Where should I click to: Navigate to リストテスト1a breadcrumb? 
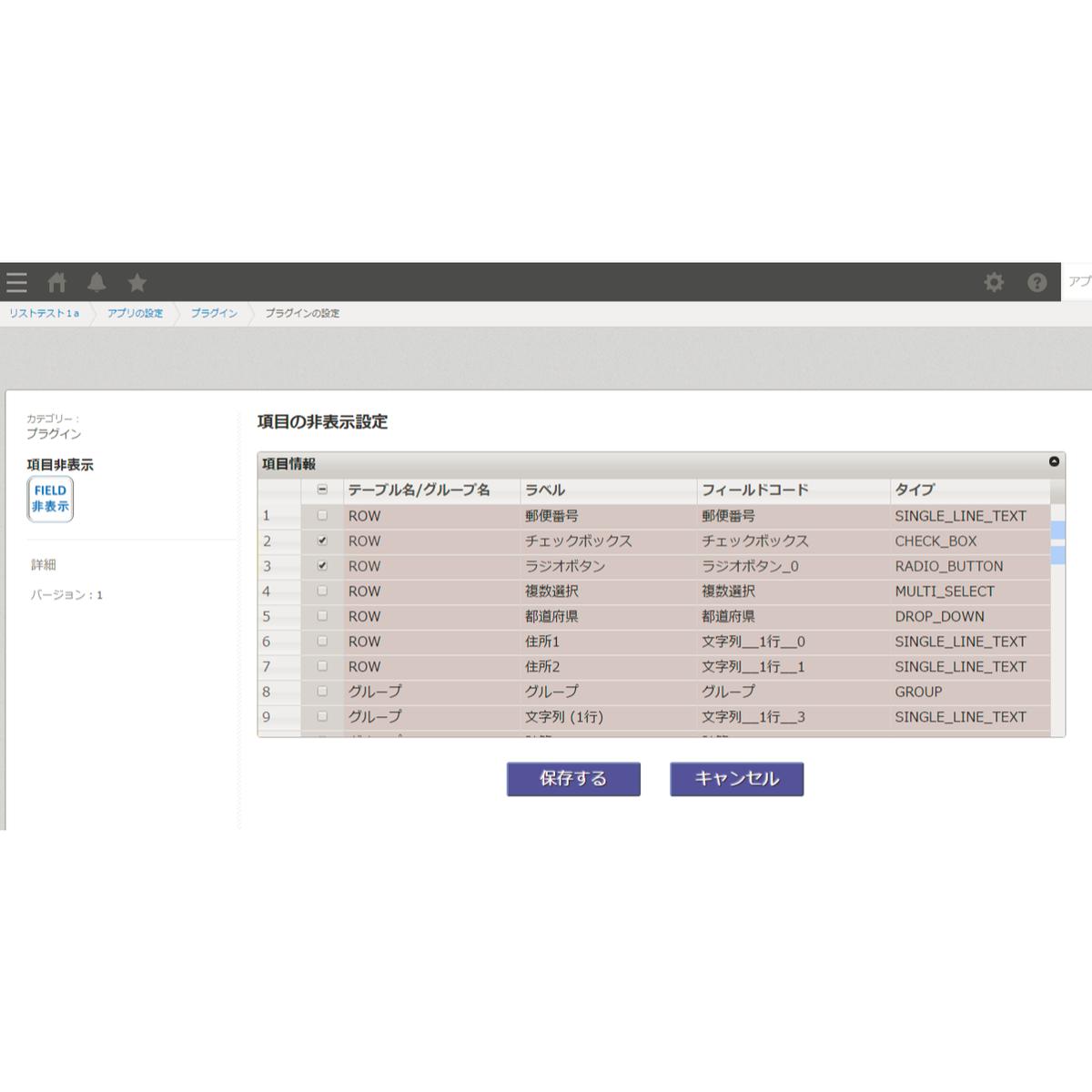(x=44, y=313)
